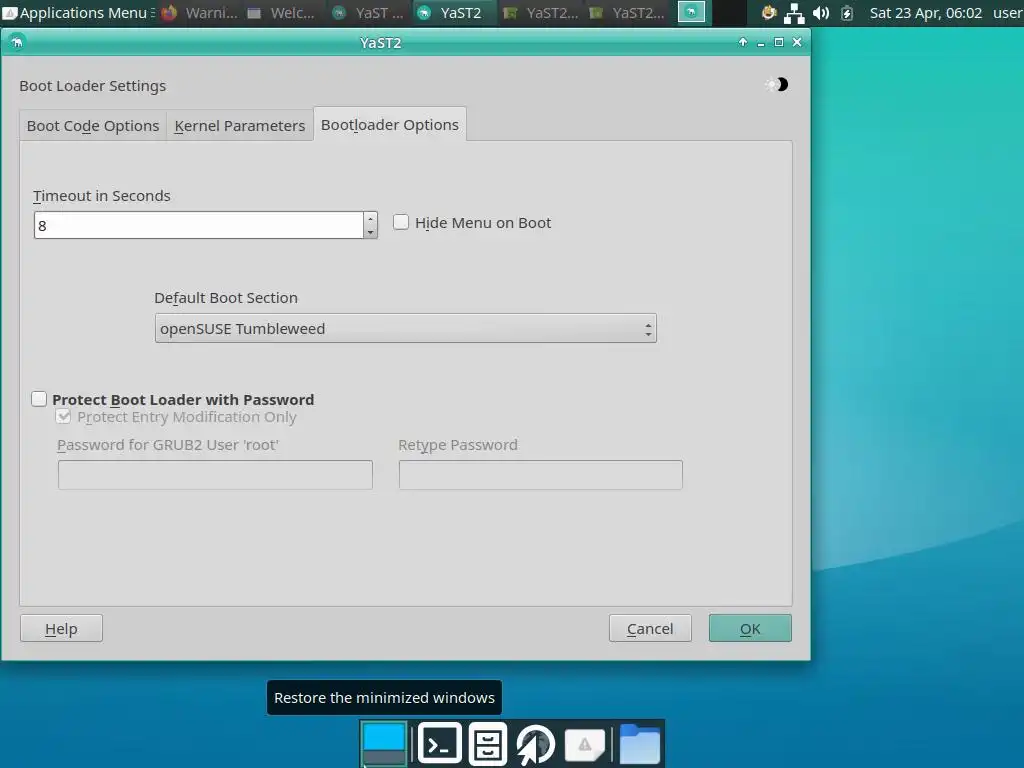Select the Bootloader Options tab

tap(390, 124)
